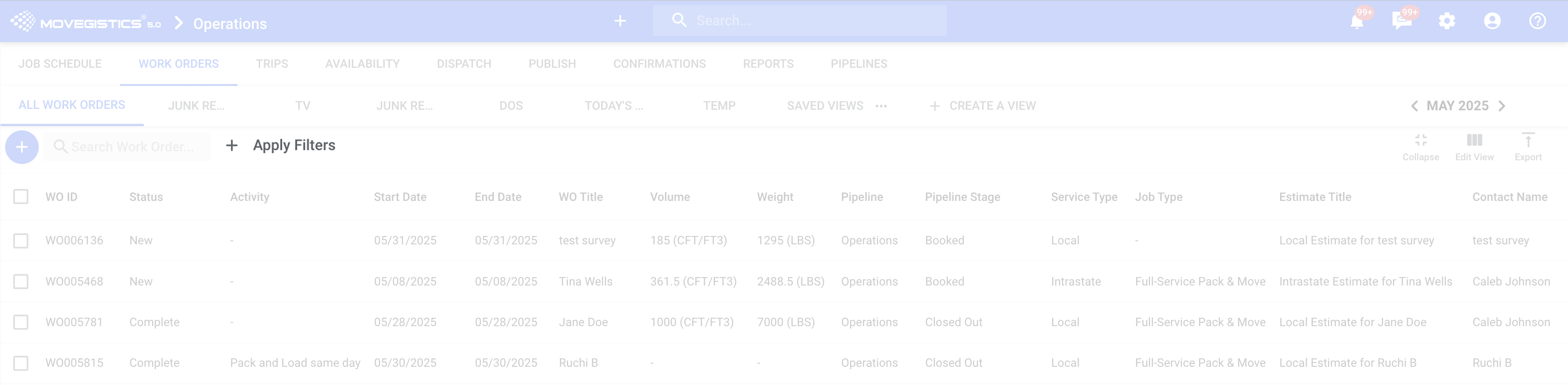Open the settings gear icon

coord(1447,21)
